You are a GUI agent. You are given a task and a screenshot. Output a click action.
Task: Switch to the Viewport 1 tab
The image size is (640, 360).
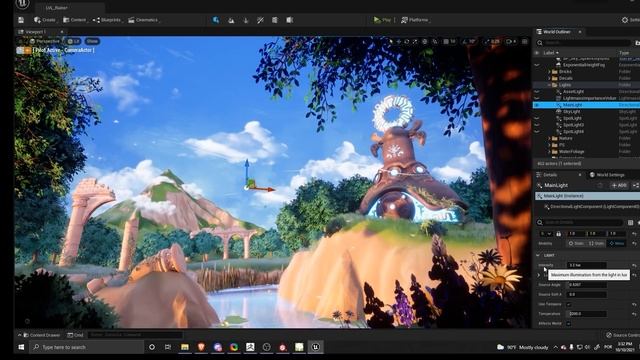point(36,31)
